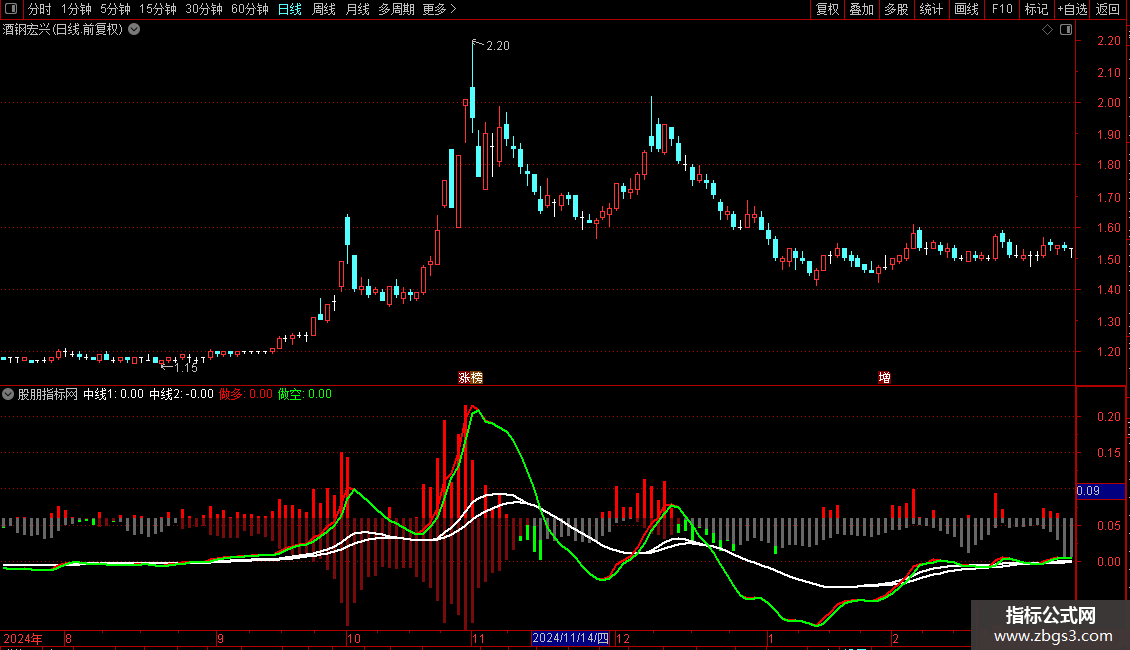Activate the 画线 drawing tools
Image resolution: width=1130 pixels, height=650 pixels.
[x=966, y=9]
